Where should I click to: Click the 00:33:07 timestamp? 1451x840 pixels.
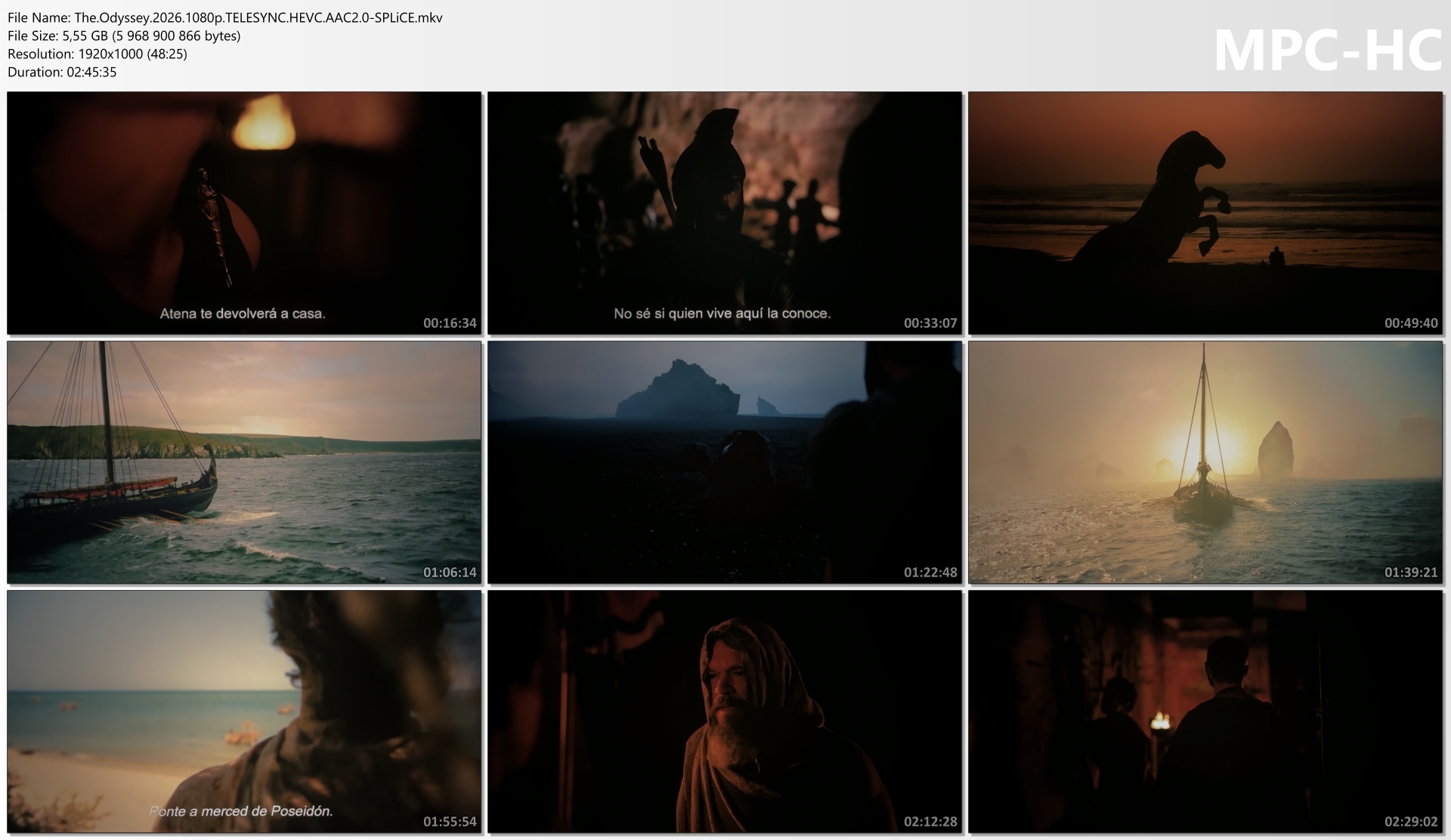click(x=930, y=323)
